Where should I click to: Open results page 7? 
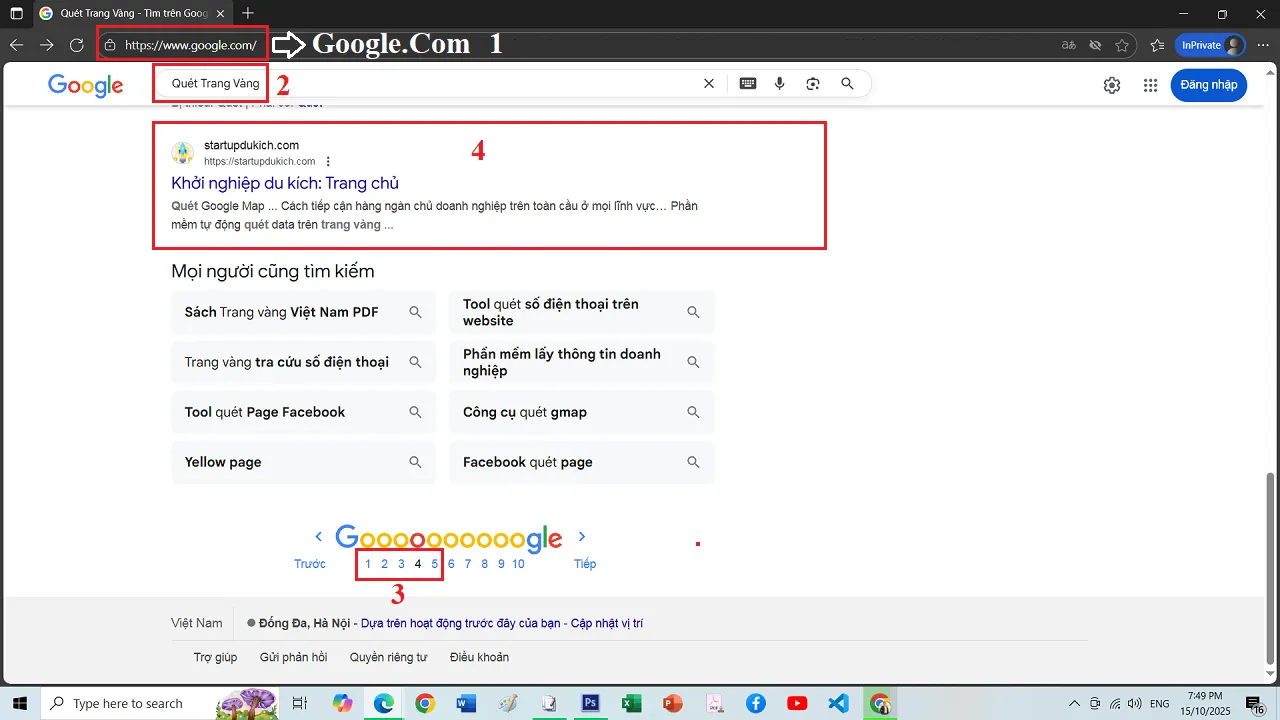[468, 564]
